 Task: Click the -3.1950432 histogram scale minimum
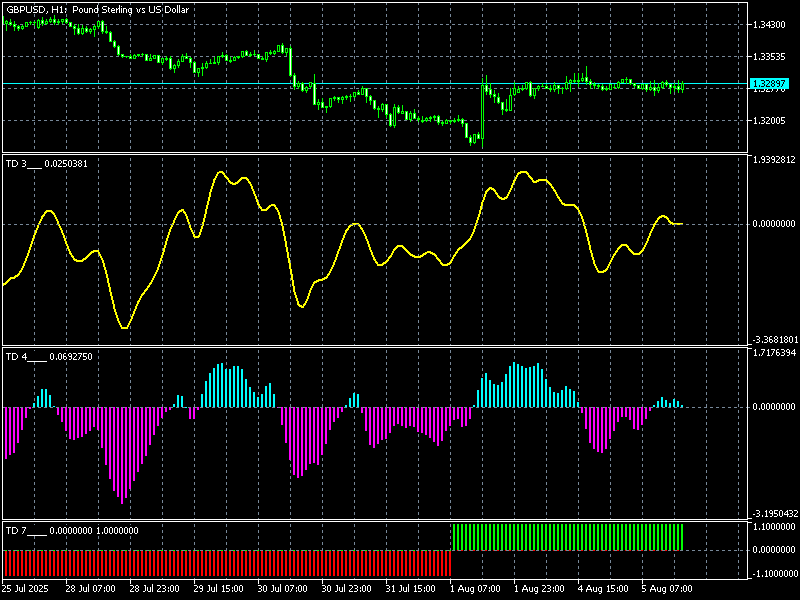pyautogui.click(x=773, y=513)
